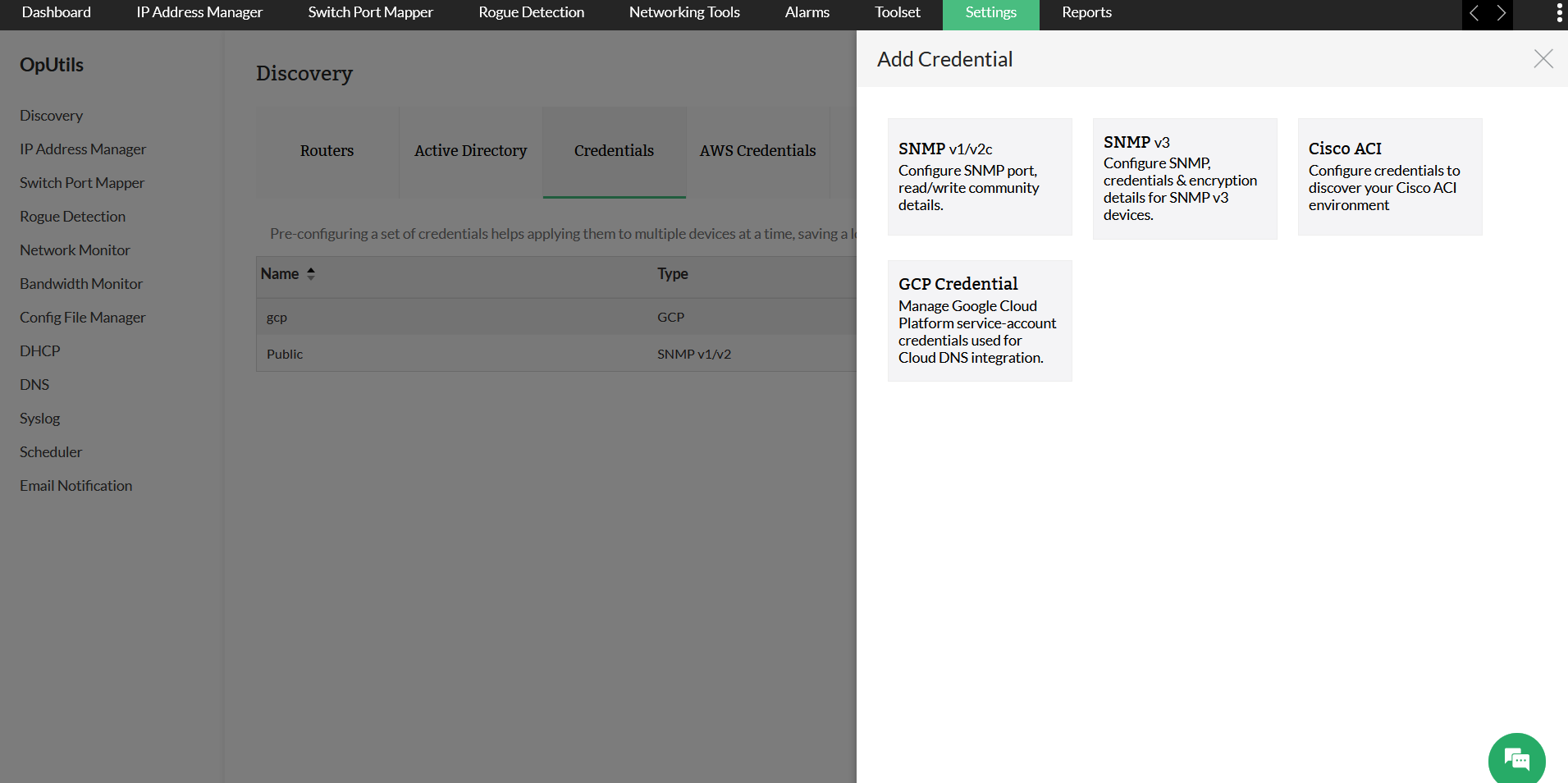
Task: Select the Public credential row
Action: coord(556,354)
